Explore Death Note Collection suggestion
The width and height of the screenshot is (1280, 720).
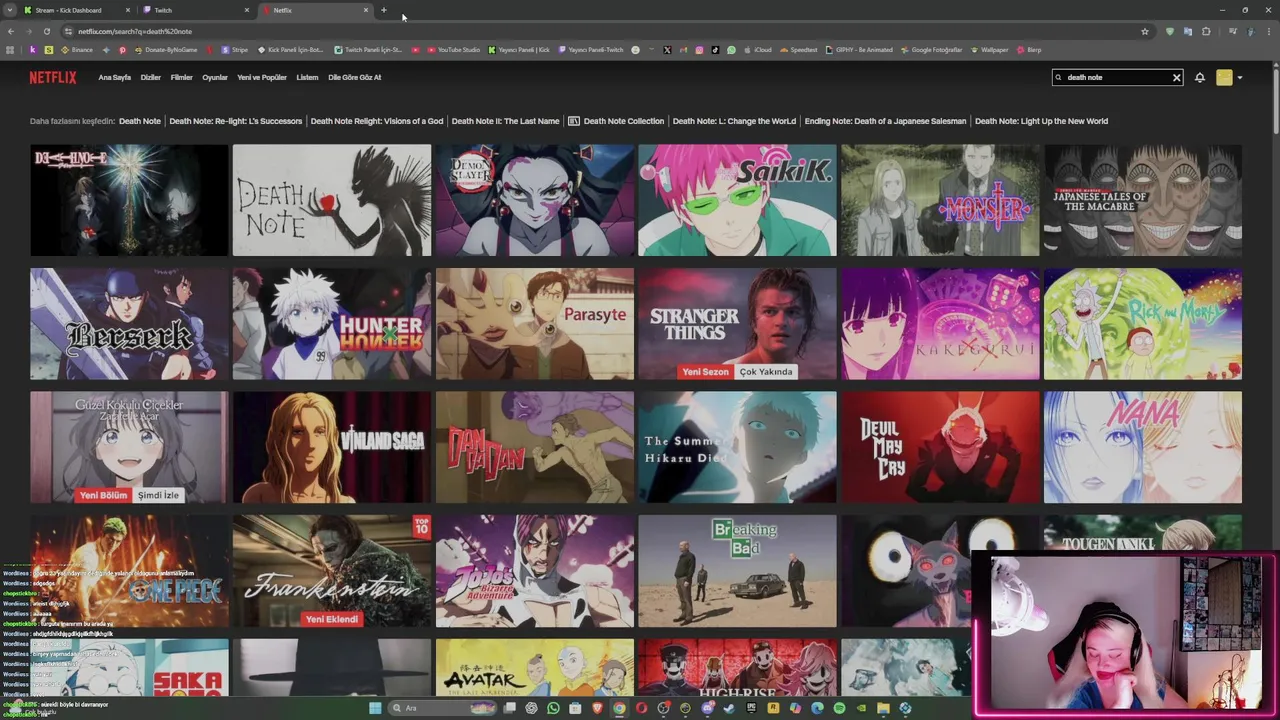click(616, 121)
